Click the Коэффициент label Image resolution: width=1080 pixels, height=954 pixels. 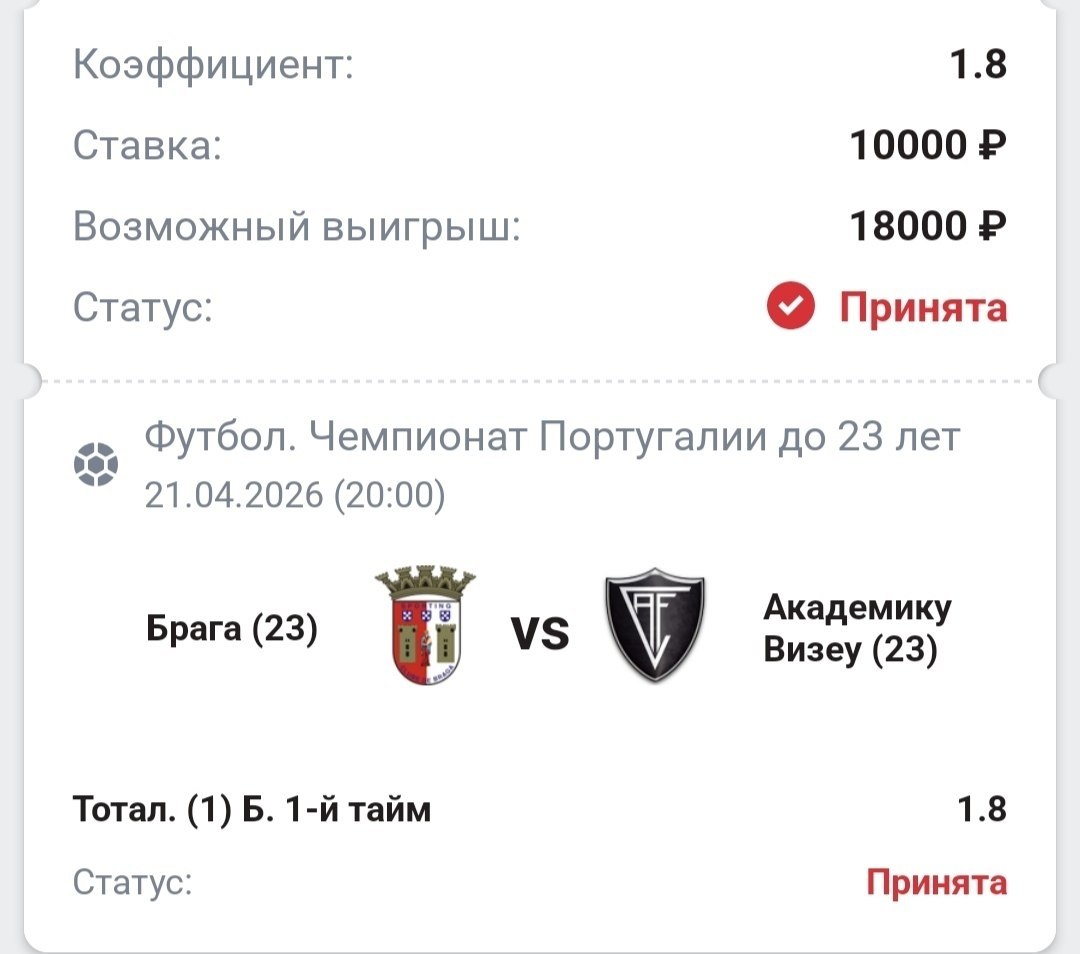click(214, 66)
